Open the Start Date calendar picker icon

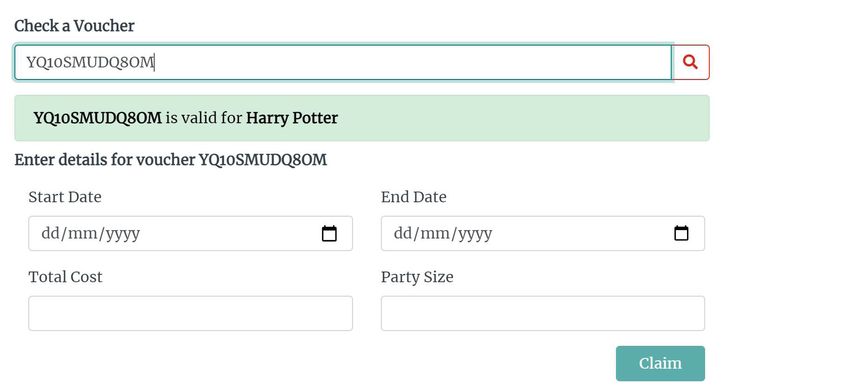pyautogui.click(x=329, y=233)
